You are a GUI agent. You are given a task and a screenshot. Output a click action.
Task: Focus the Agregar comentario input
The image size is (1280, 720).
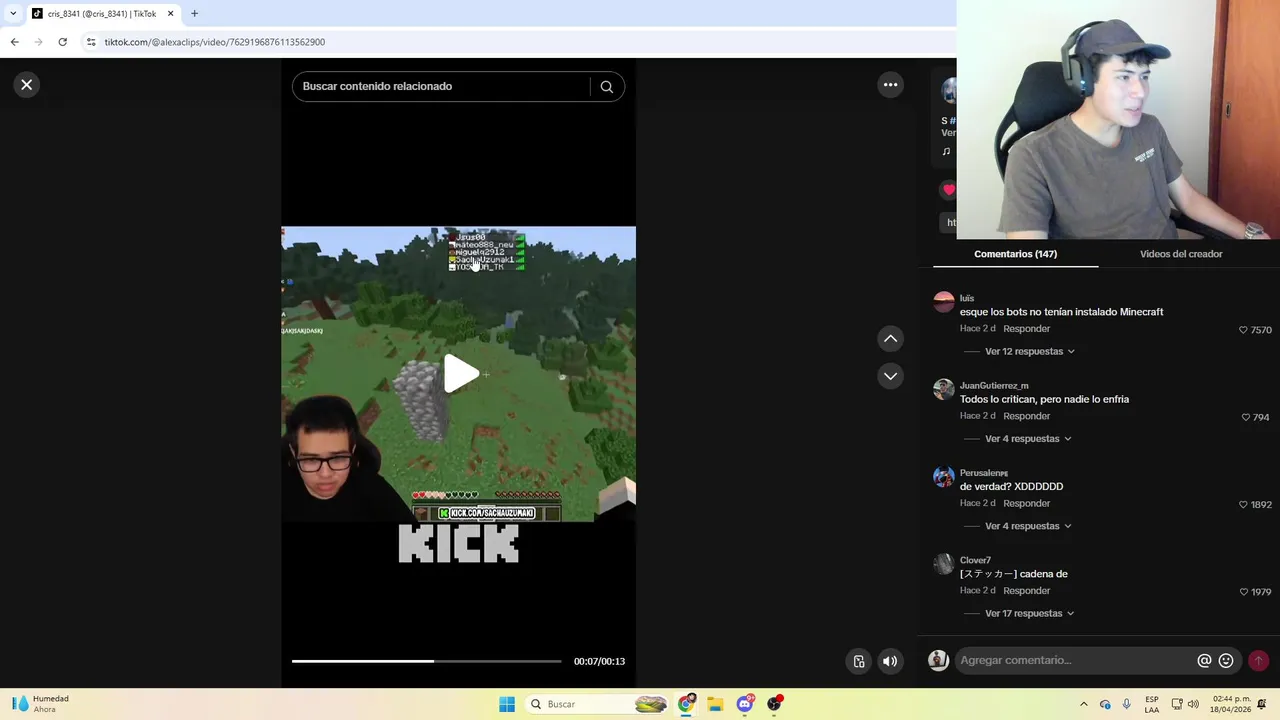(x=1075, y=660)
